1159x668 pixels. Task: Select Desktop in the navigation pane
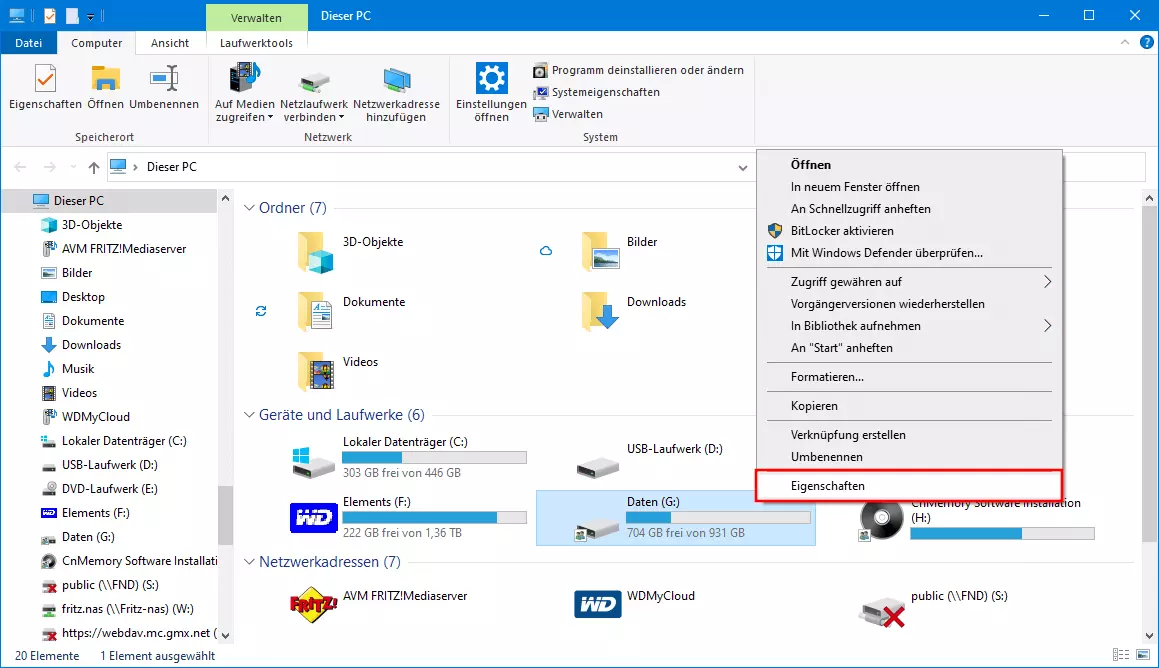pyautogui.click(x=83, y=297)
